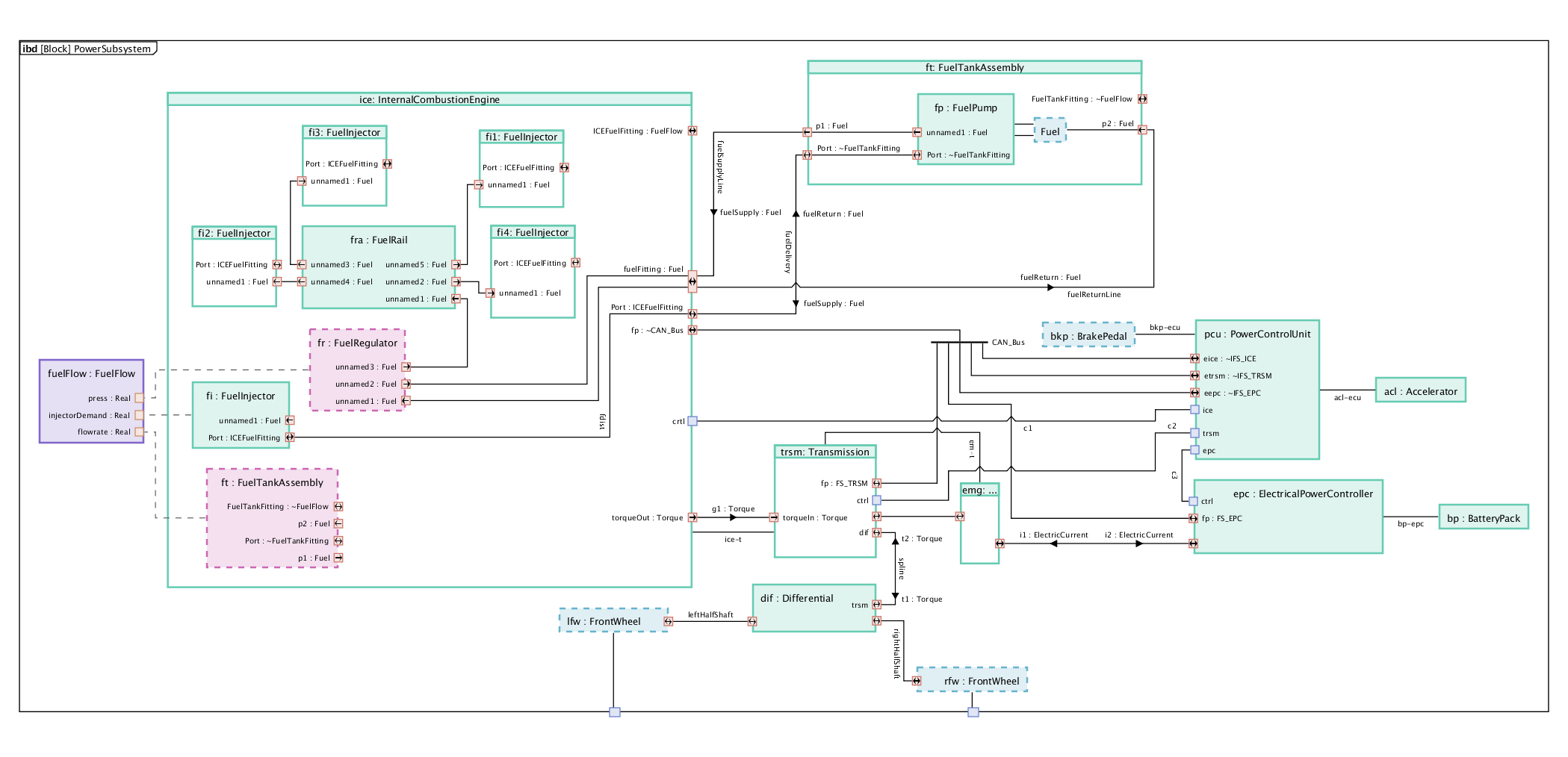Select the injectorDemand : Real port

coord(139,415)
